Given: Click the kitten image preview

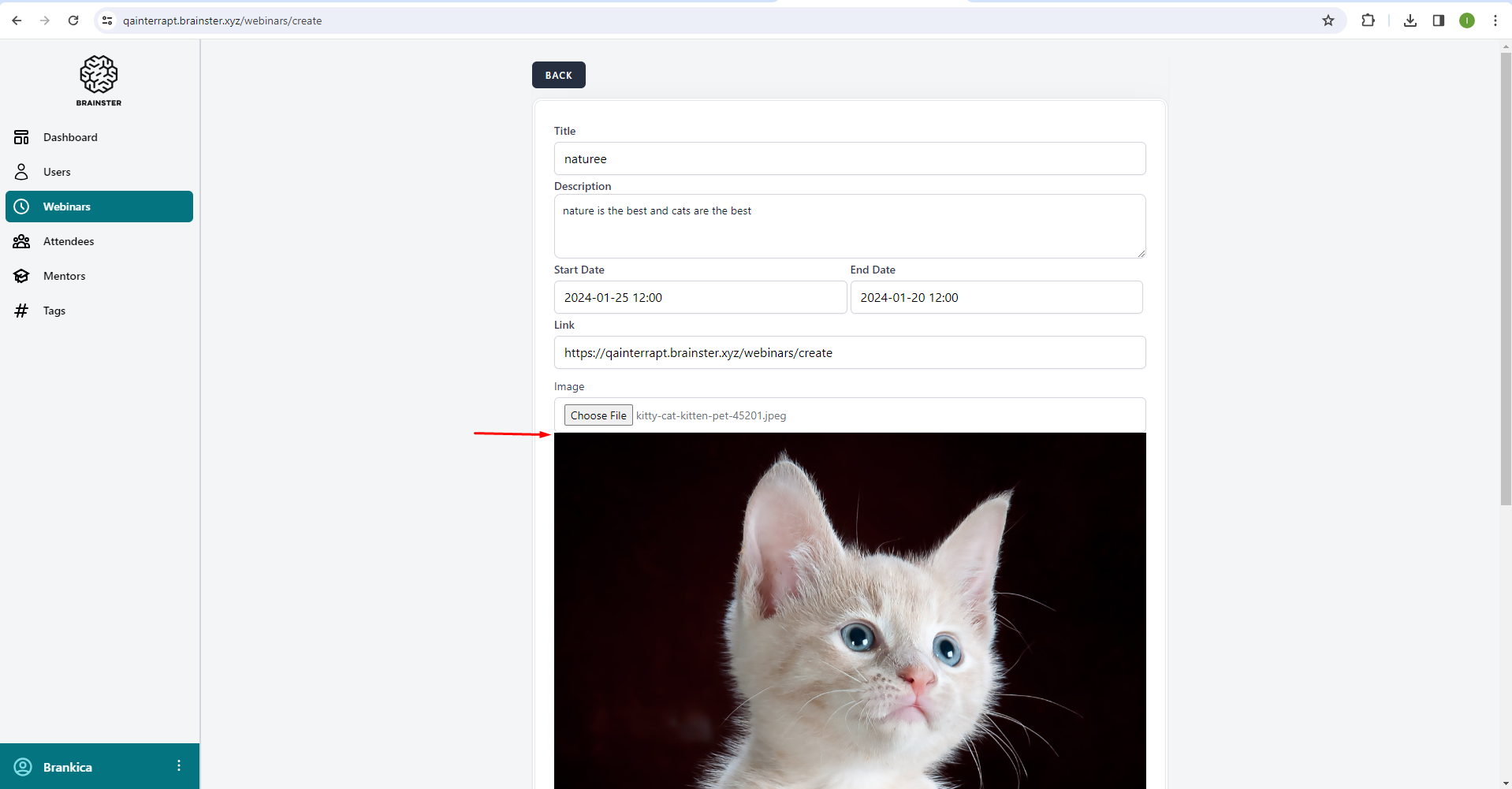Looking at the screenshot, I should coord(849,611).
